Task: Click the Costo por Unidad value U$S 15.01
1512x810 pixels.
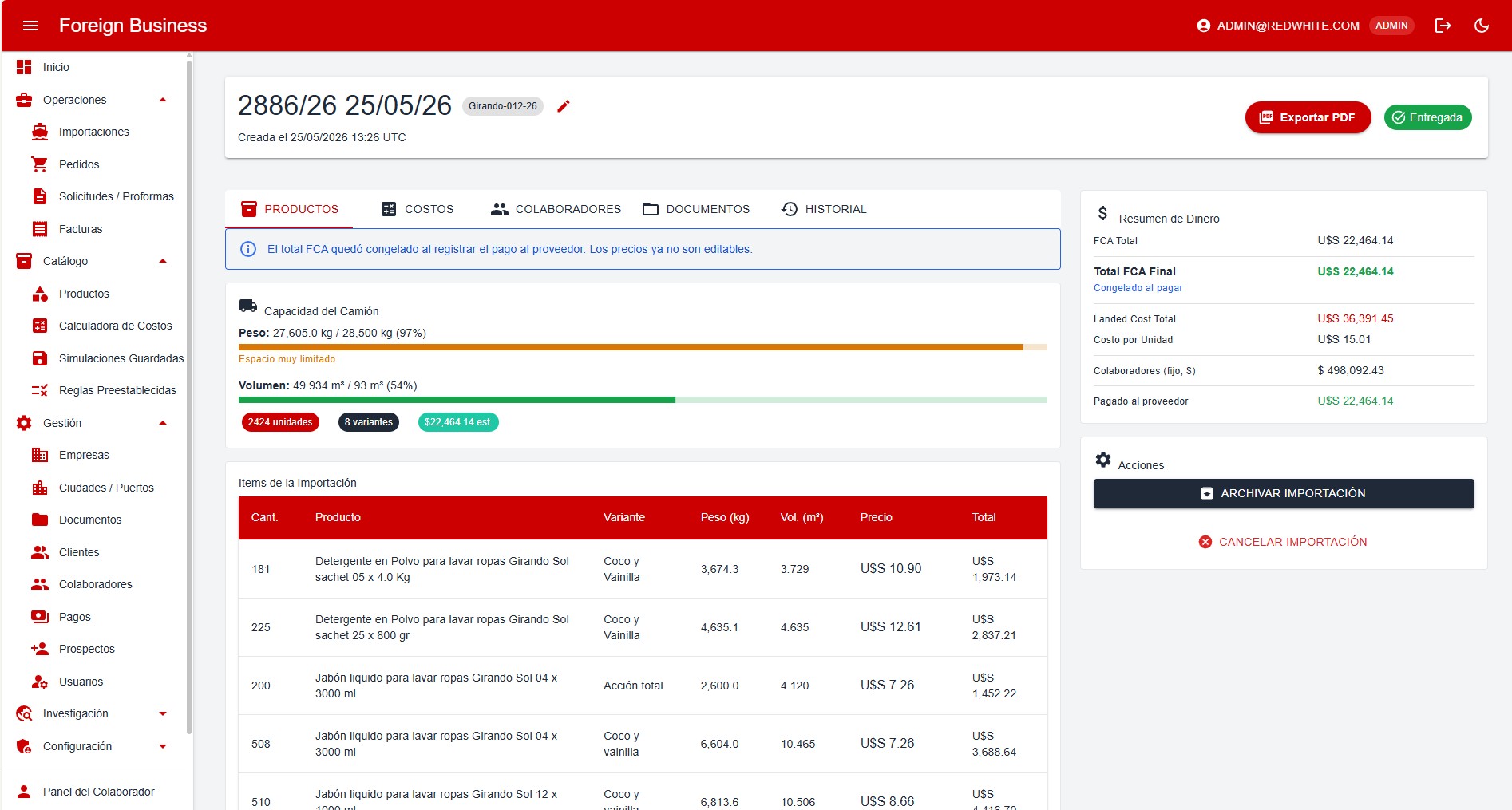Action: click(x=1344, y=339)
